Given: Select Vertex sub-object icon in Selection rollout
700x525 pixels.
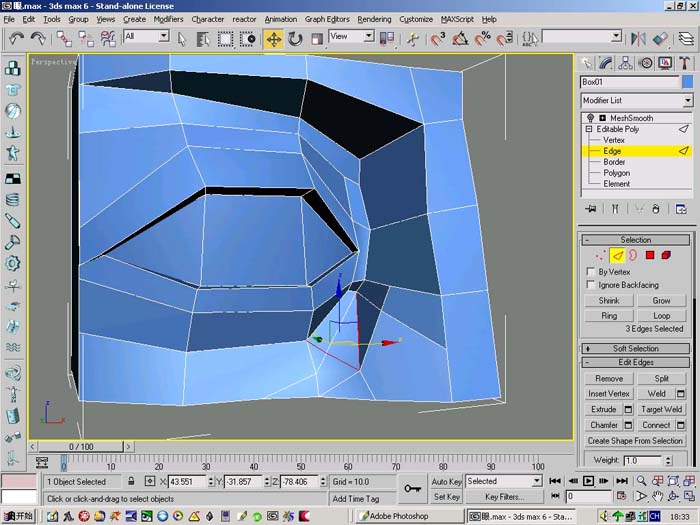Looking at the screenshot, I should coord(601,255).
